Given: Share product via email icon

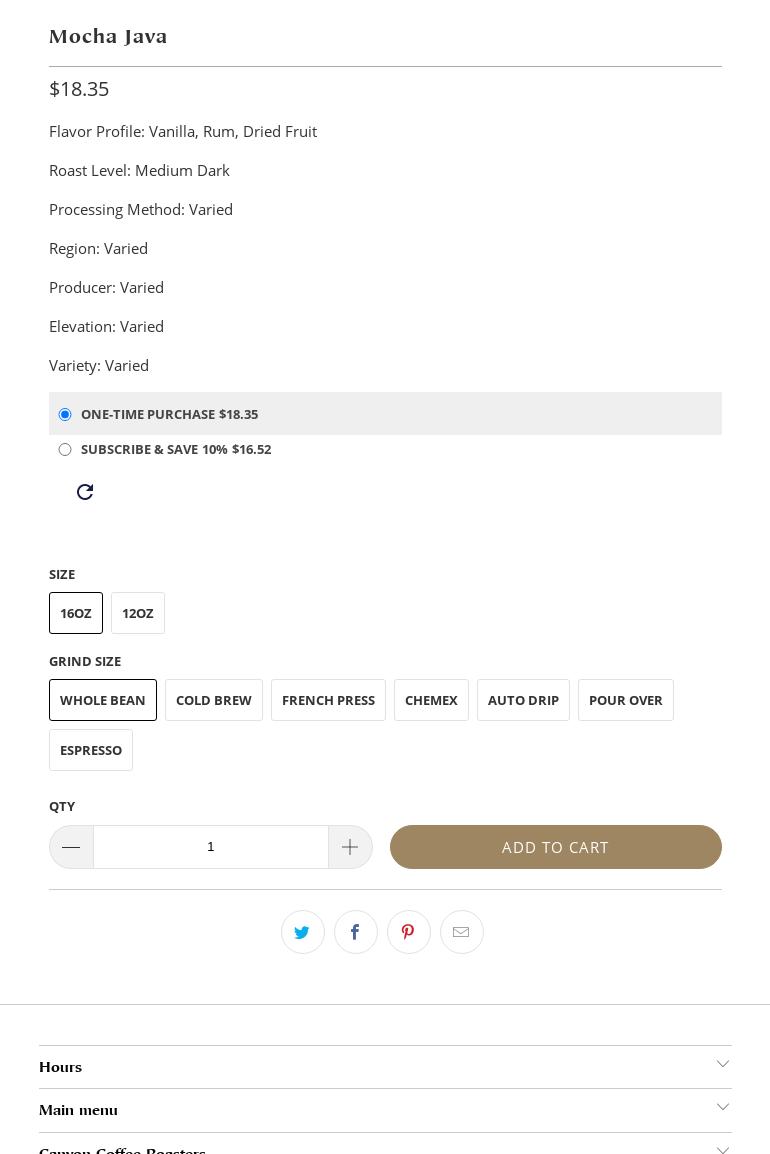Looking at the screenshot, I should (x=461, y=932).
